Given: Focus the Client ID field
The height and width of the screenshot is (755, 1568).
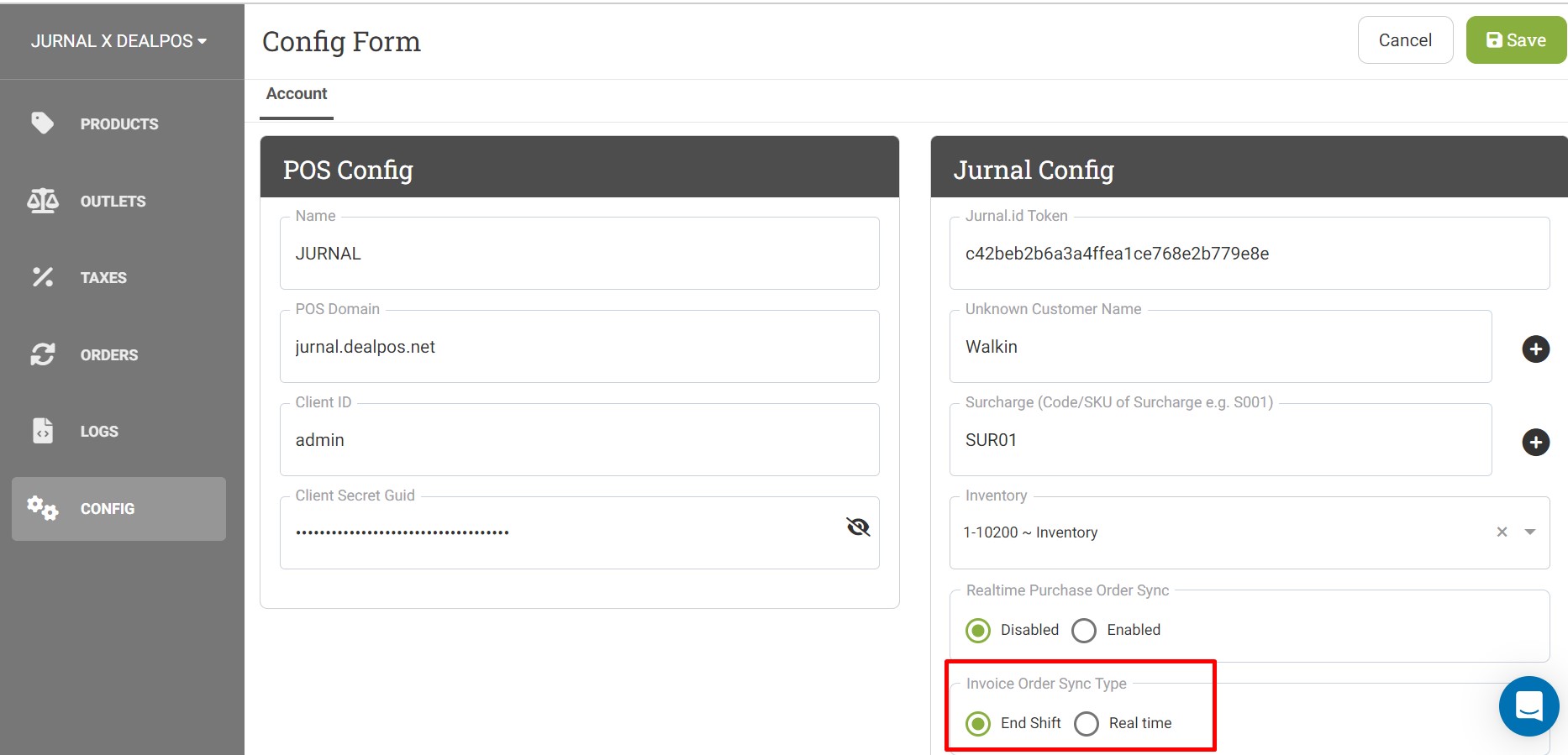Looking at the screenshot, I should [580, 440].
